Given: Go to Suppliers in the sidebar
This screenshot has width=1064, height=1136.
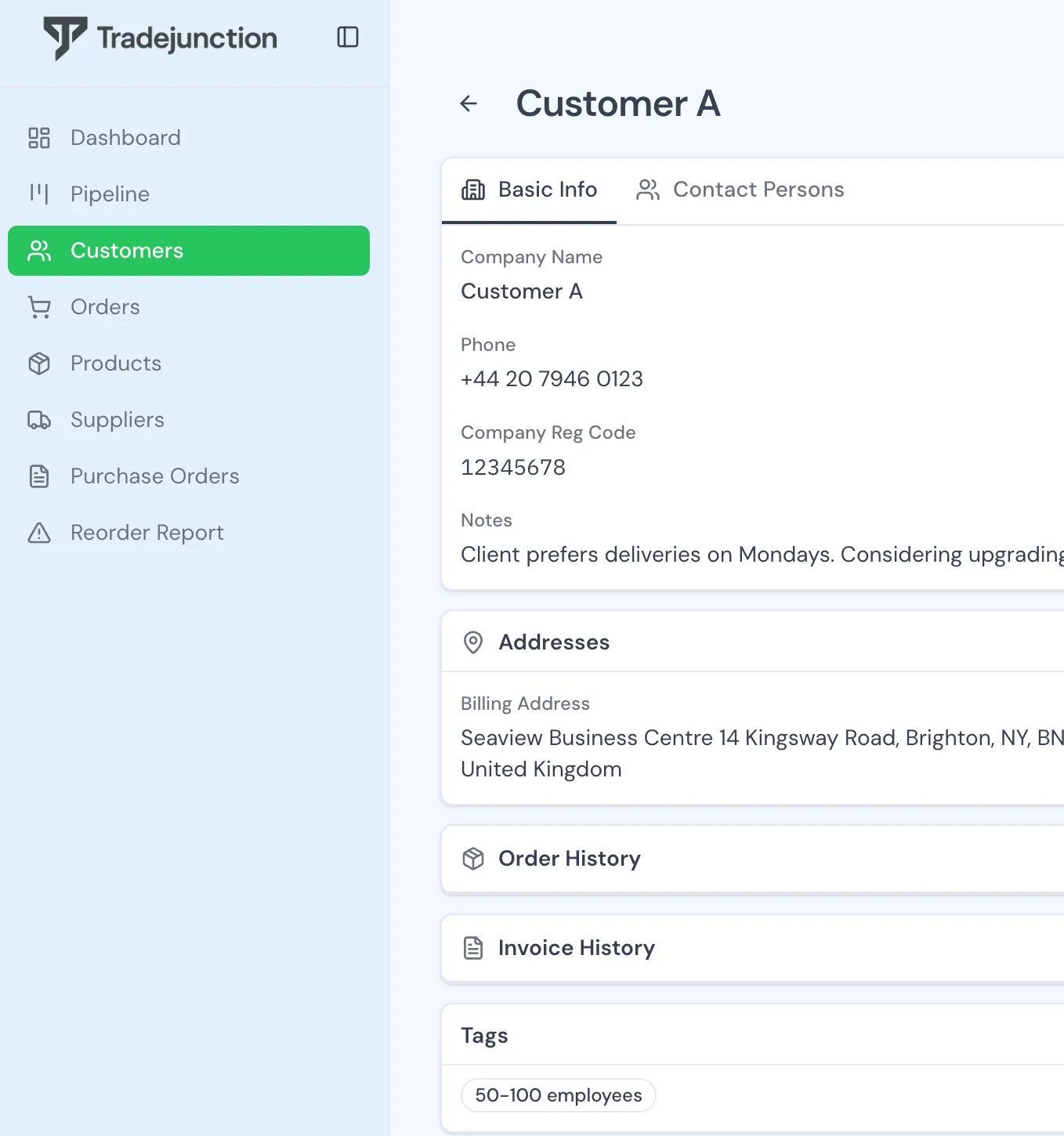Looking at the screenshot, I should pyautogui.click(x=189, y=420).
